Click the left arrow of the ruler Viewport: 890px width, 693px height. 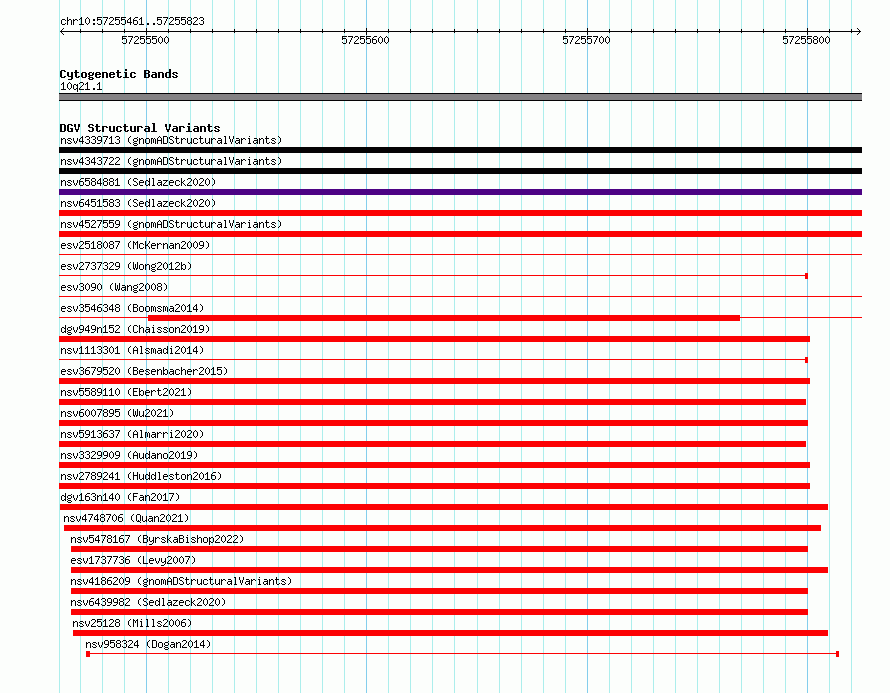[62, 32]
